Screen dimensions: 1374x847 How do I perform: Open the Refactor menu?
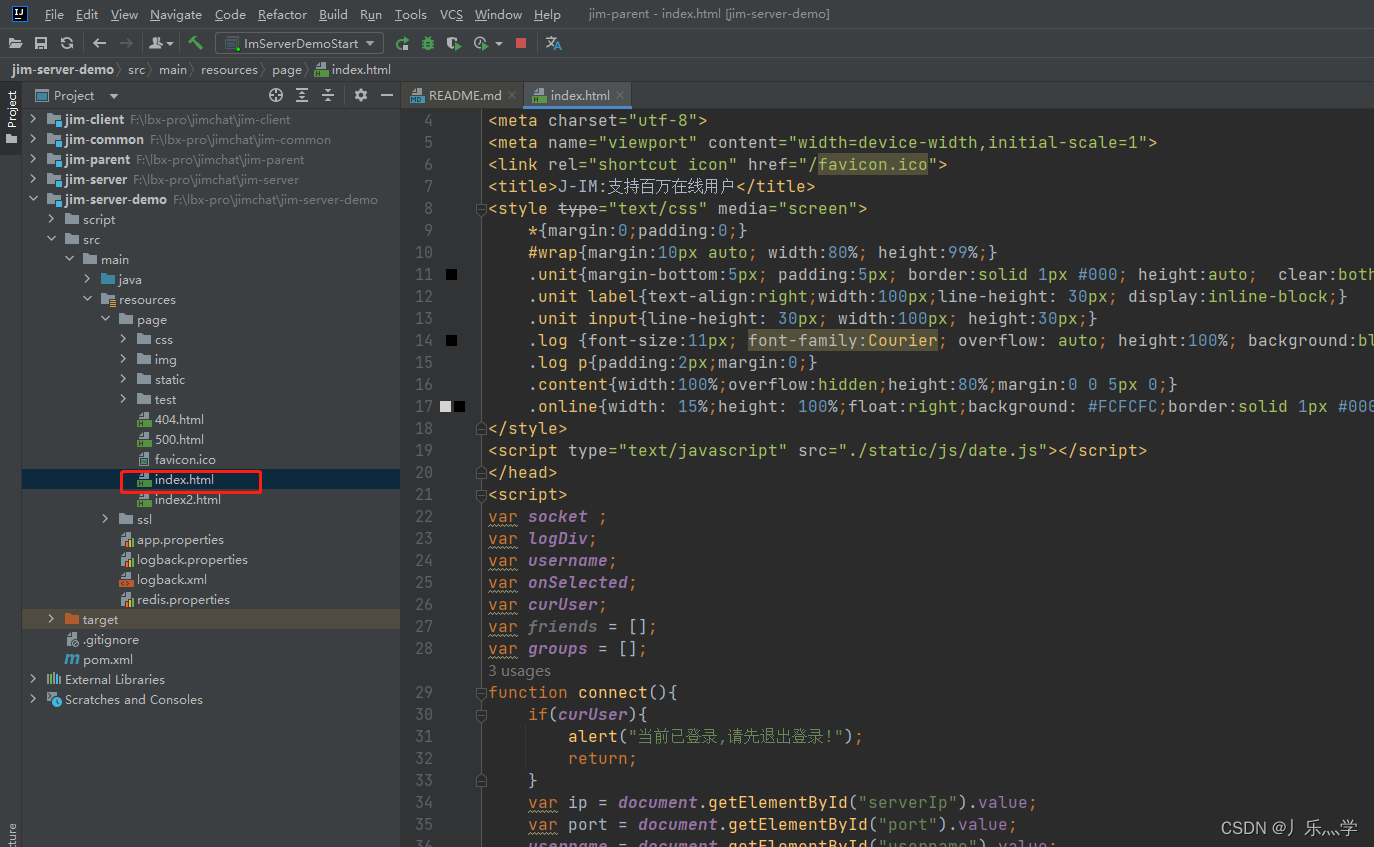tap(283, 14)
